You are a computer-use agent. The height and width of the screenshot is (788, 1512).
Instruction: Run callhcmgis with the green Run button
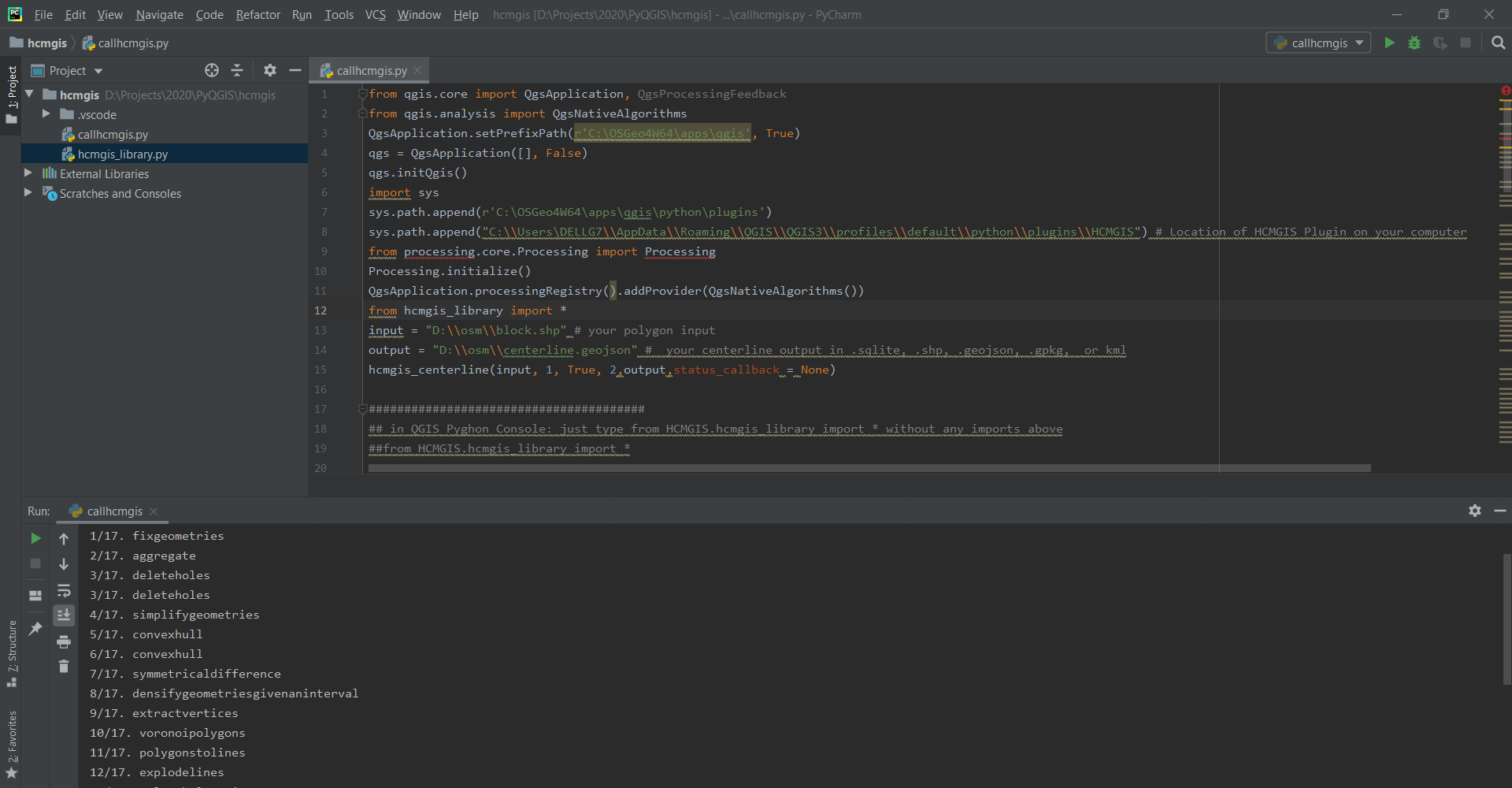(1389, 43)
